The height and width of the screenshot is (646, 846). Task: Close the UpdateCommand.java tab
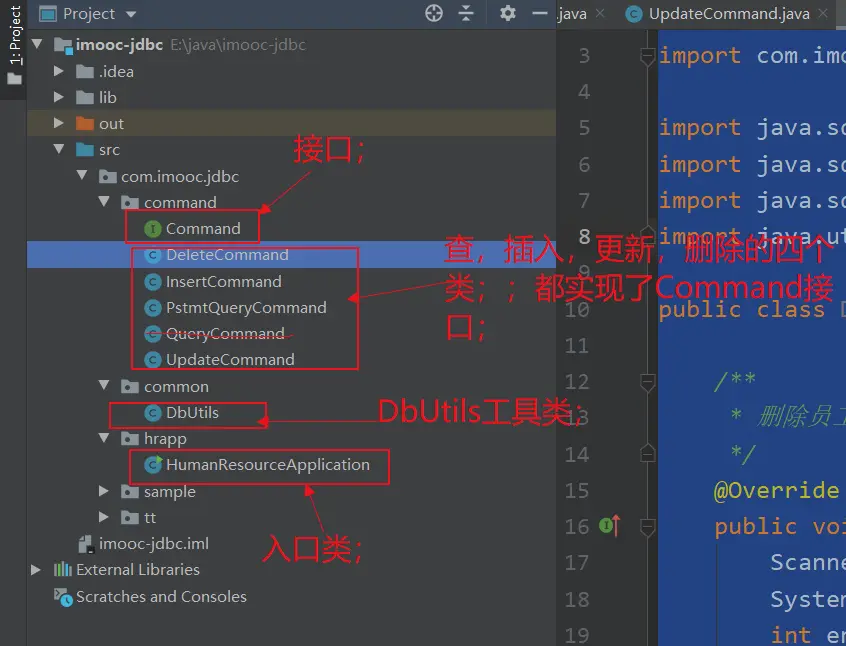(x=824, y=14)
